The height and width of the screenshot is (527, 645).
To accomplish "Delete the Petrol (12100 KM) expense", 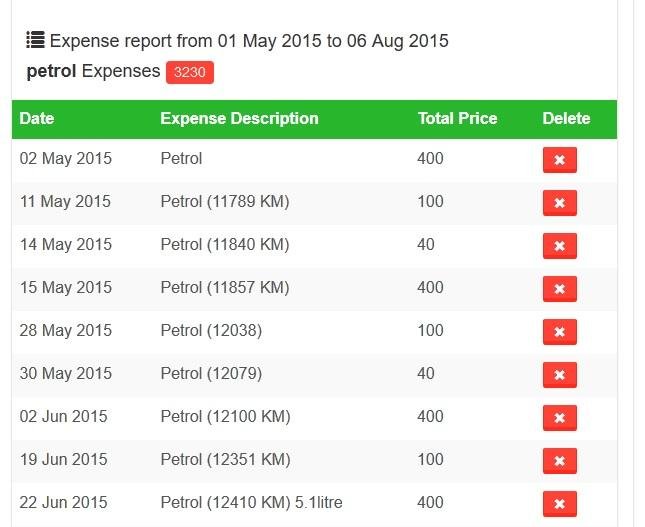I will [559, 418].
